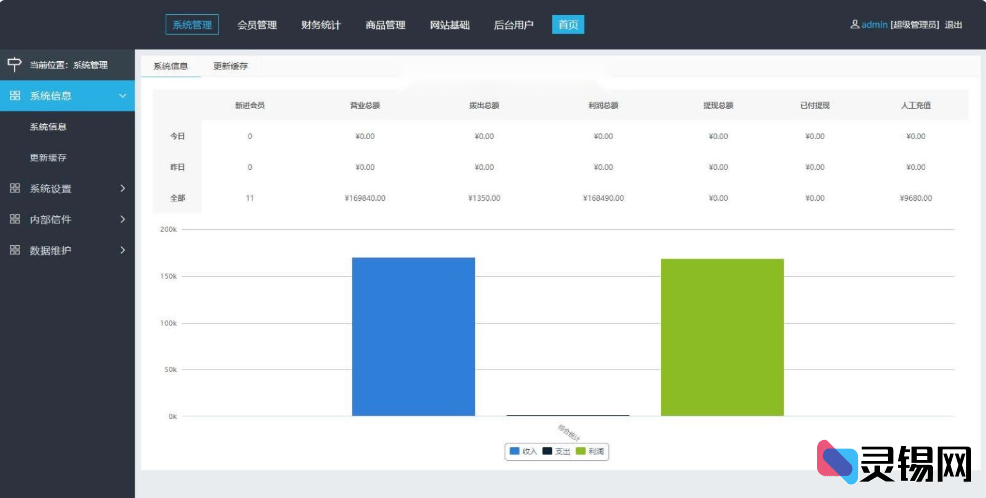This screenshot has height=498, width=986.
Task: Click the signpost icon beside 当前位置
Action: 14,65
